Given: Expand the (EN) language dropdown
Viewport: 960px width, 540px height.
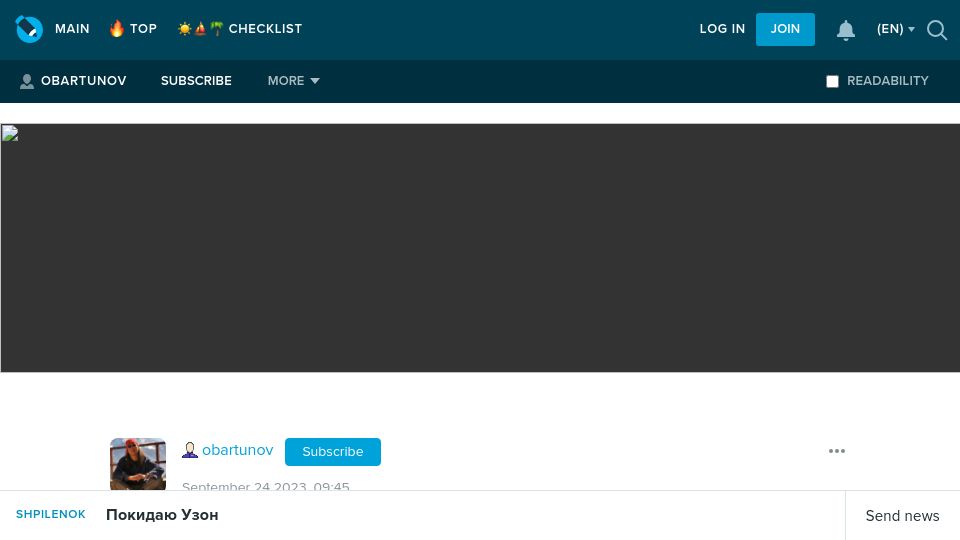Looking at the screenshot, I should [x=895, y=29].
